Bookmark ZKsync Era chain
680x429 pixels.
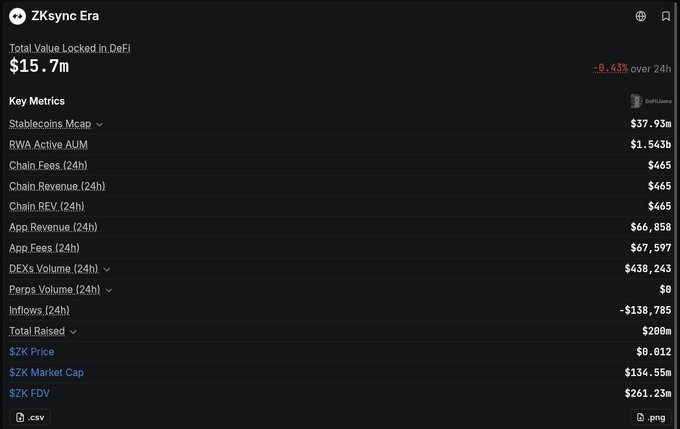tap(666, 16)
